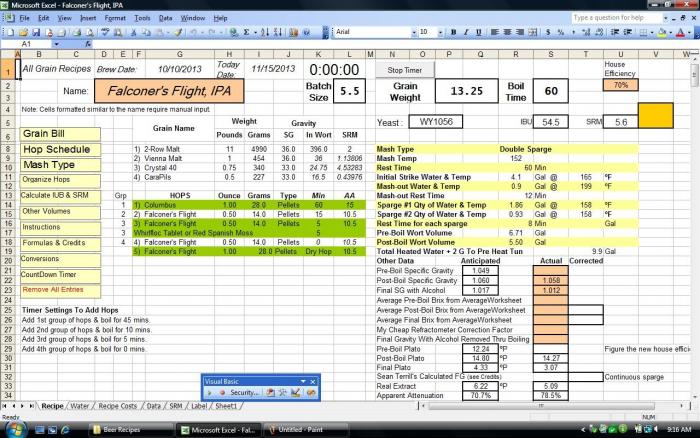
Task: Switch to the Water sheet tab
Action: click(79, 406)
